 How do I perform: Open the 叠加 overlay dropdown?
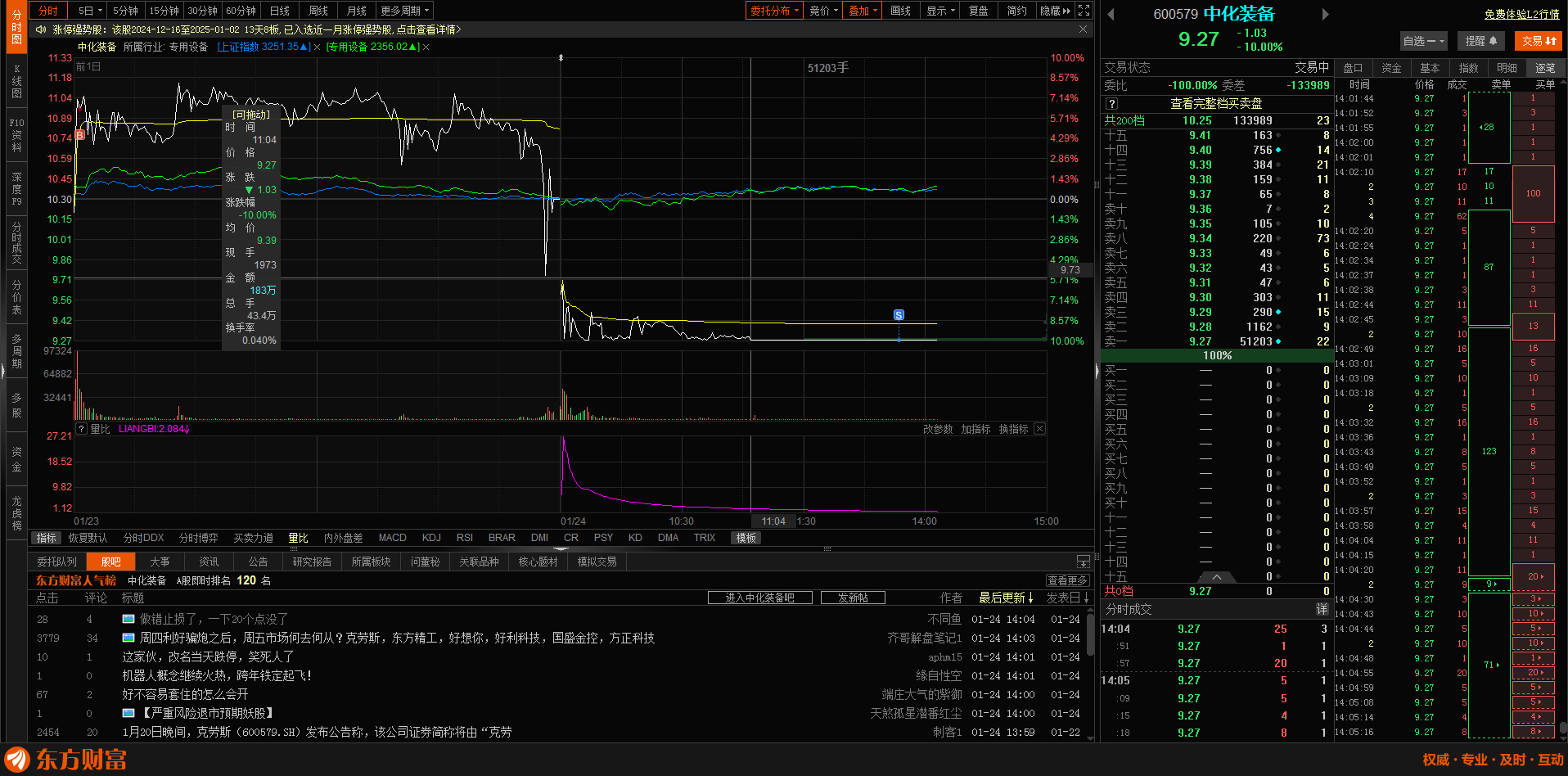[x=863, y=11]
